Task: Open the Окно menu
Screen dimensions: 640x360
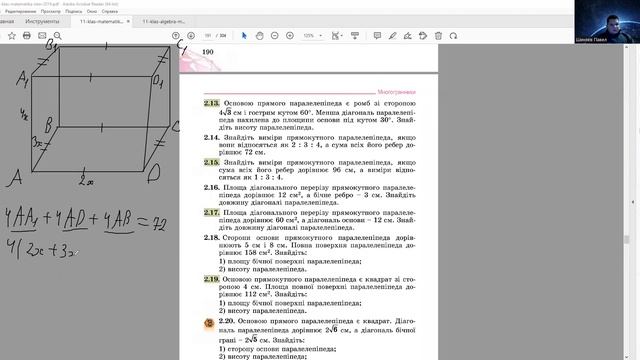Action: [x=92, y=11]
